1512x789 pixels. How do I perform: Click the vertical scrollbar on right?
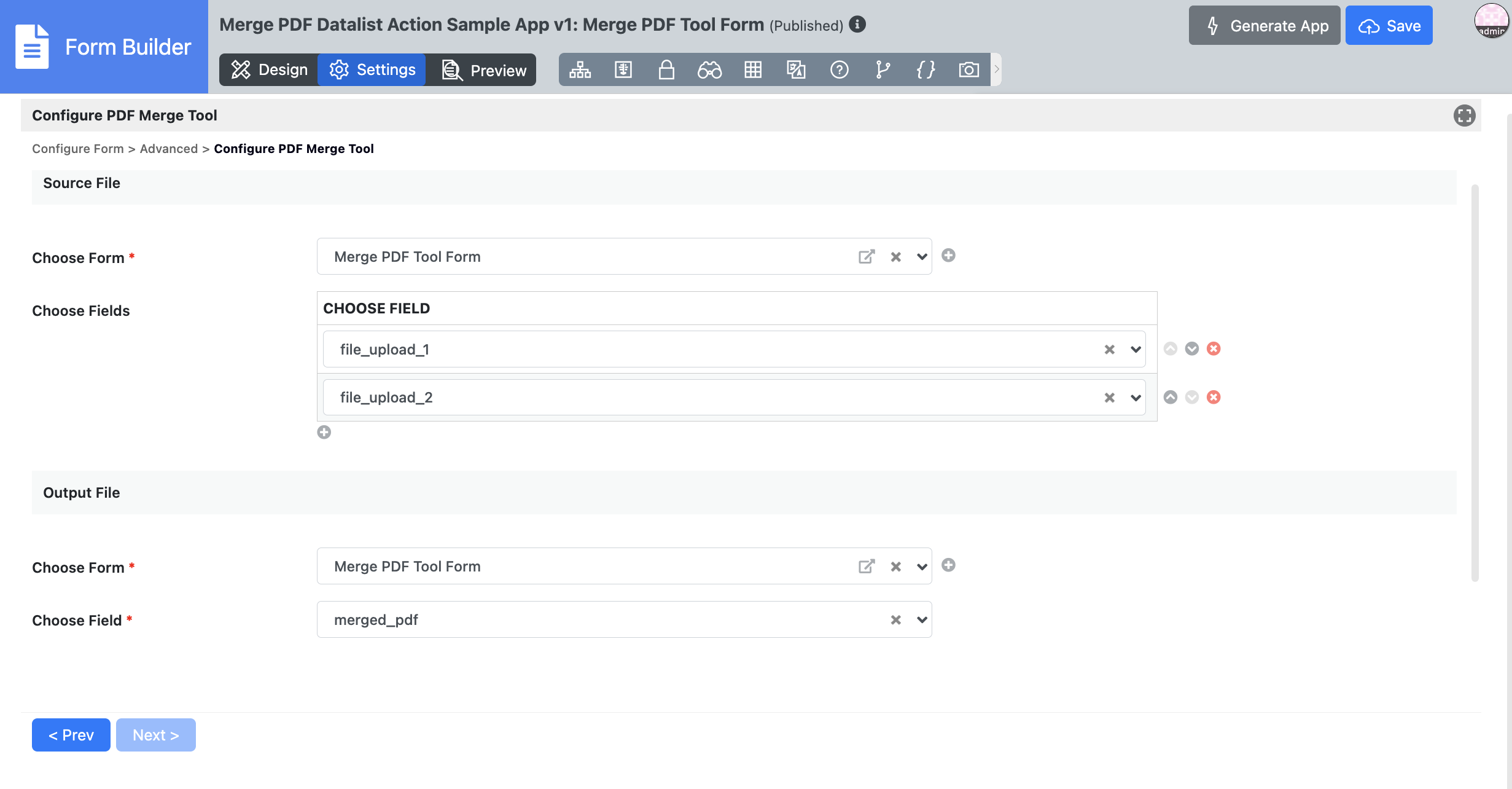tap(1475, 381)
